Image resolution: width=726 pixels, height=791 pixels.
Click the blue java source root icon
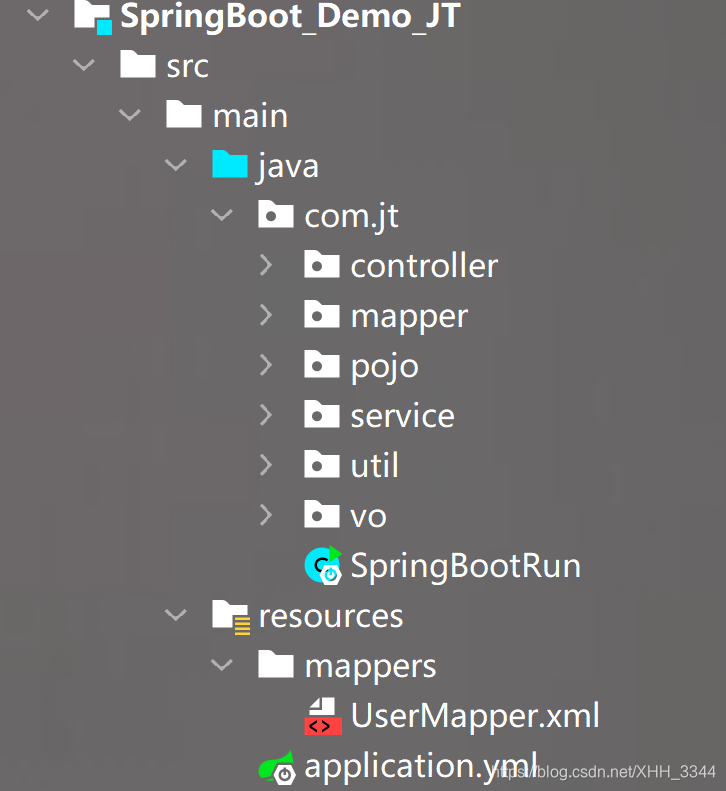[x=230, y=163]
